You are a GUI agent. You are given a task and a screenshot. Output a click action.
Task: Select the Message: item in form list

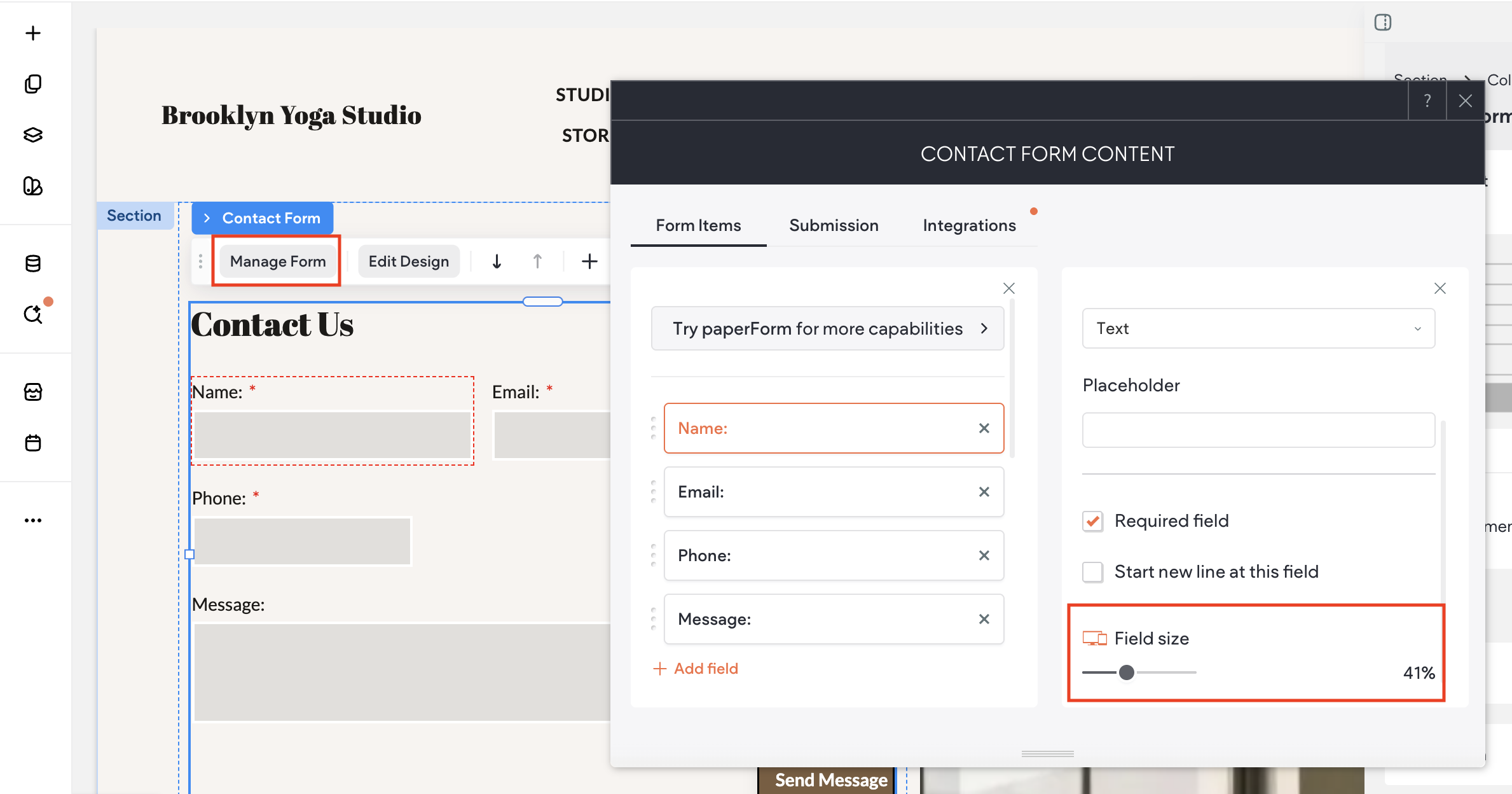pos(834,619)
